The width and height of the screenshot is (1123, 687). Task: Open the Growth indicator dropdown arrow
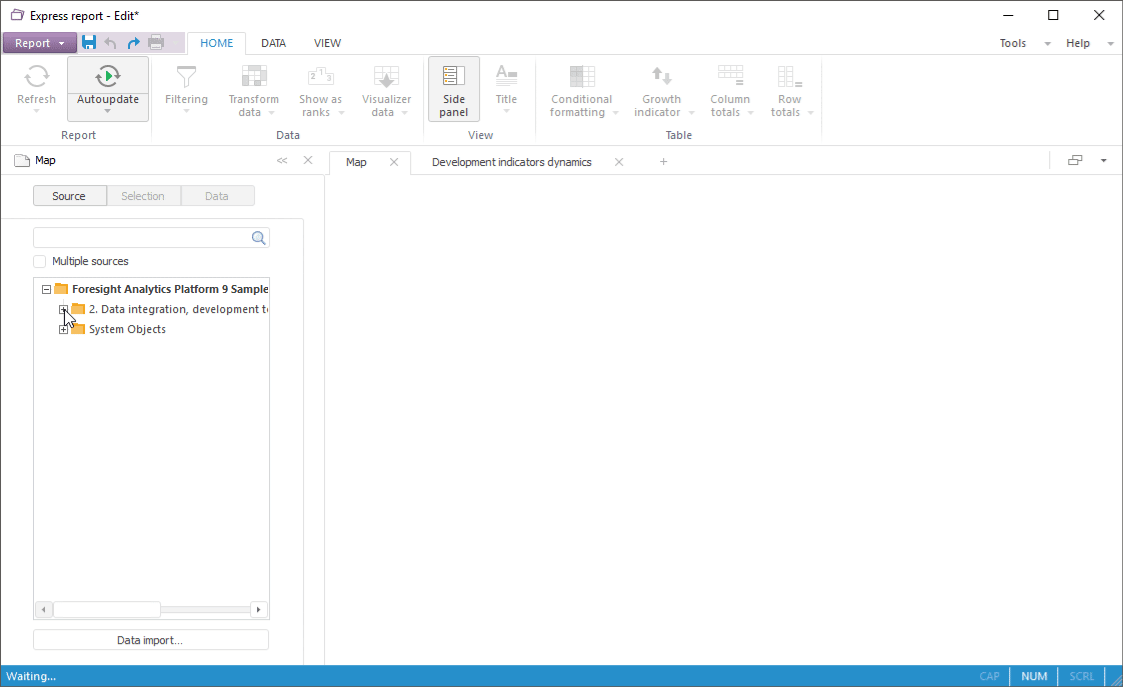691,112
